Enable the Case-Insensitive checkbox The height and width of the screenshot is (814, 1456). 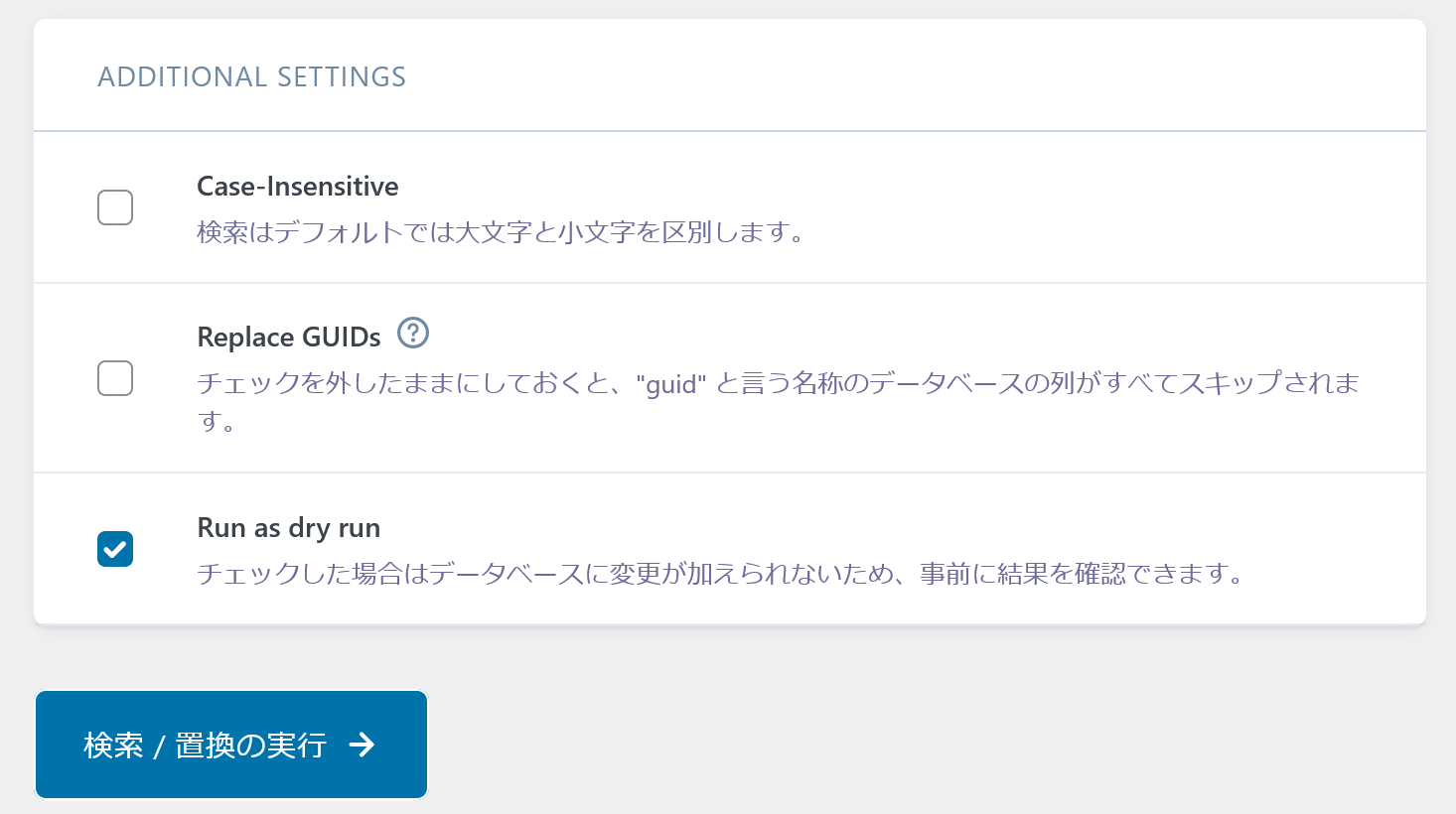(115, 207)
